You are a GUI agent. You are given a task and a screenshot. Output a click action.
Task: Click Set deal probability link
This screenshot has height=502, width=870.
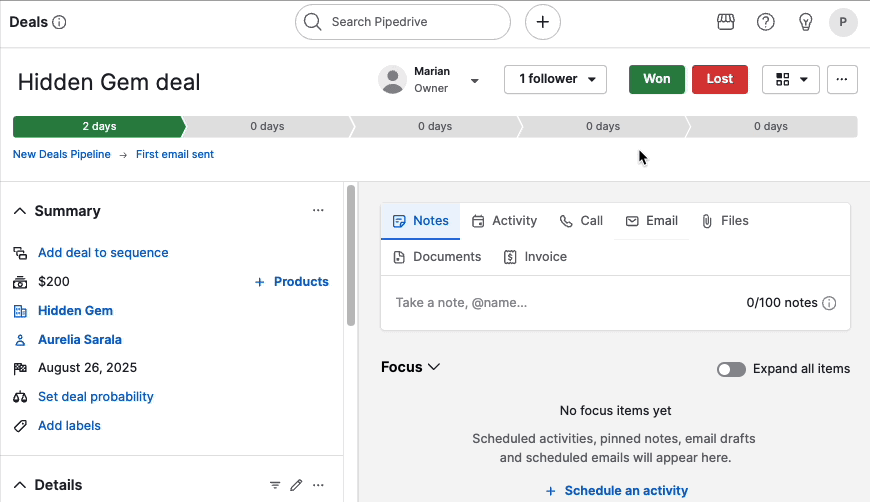pyautogui.click(x=95, y=397)
